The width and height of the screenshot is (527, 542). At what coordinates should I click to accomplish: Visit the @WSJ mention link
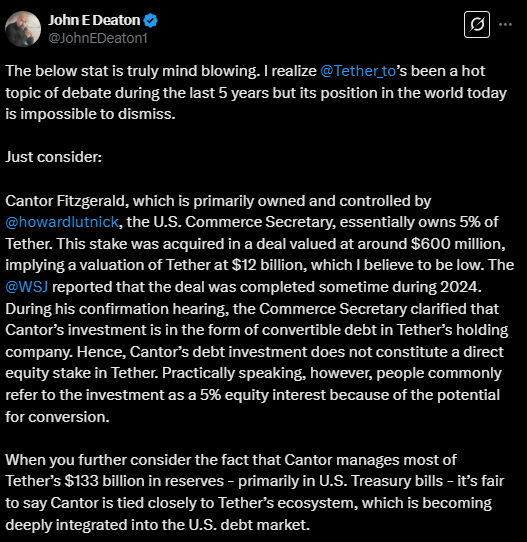(x=27, y=287)
